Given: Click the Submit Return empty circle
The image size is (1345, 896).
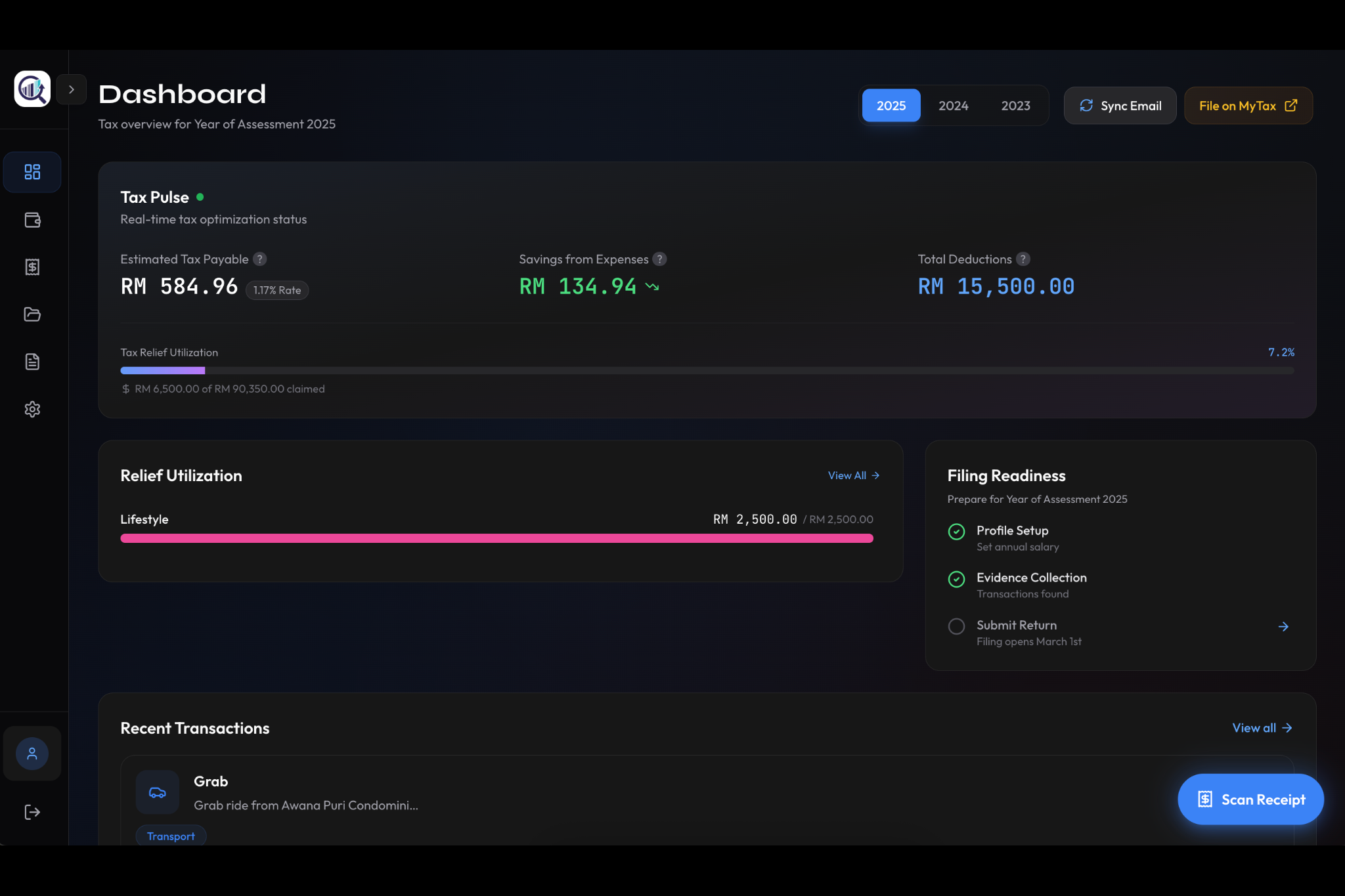Looking at the screenshot, I should pyautogui.click(x=956, y=626).
